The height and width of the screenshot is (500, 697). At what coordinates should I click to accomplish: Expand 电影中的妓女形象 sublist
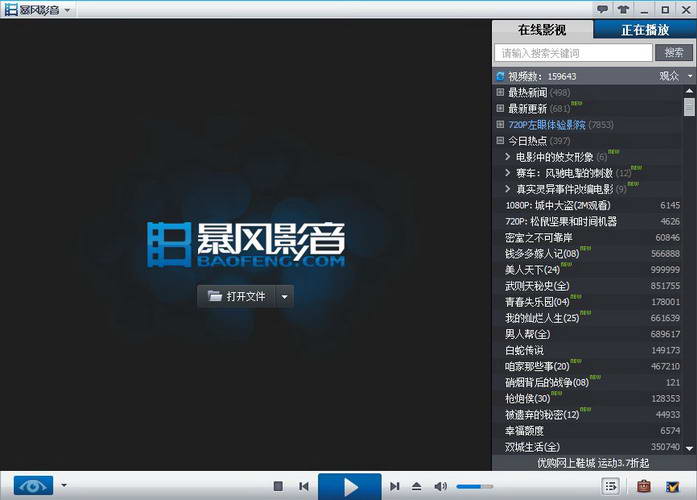click(508, 156)
